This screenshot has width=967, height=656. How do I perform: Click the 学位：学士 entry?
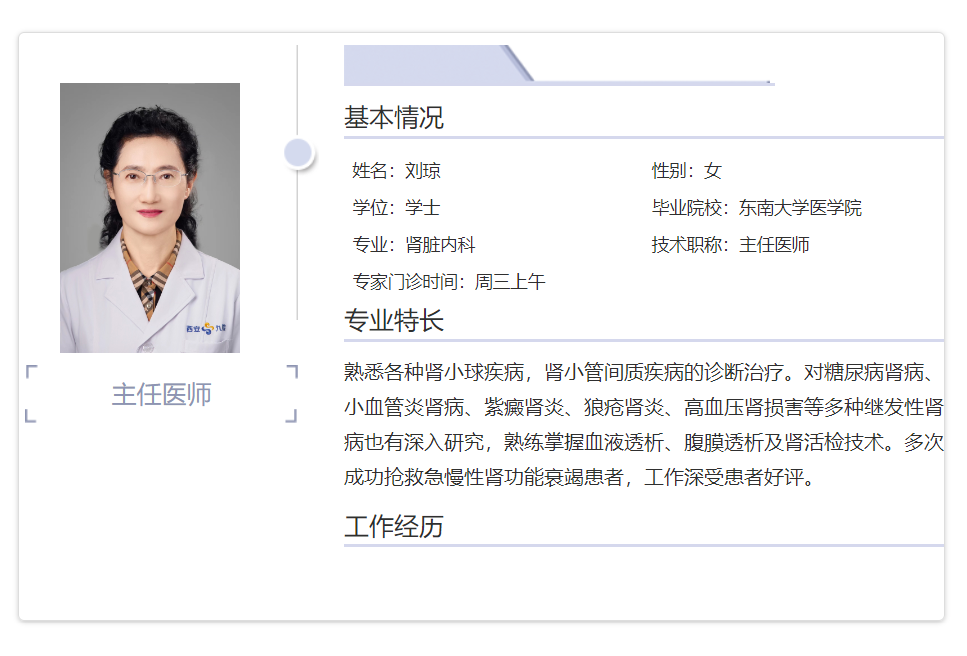pyautogui.click(x=396, y=208)
